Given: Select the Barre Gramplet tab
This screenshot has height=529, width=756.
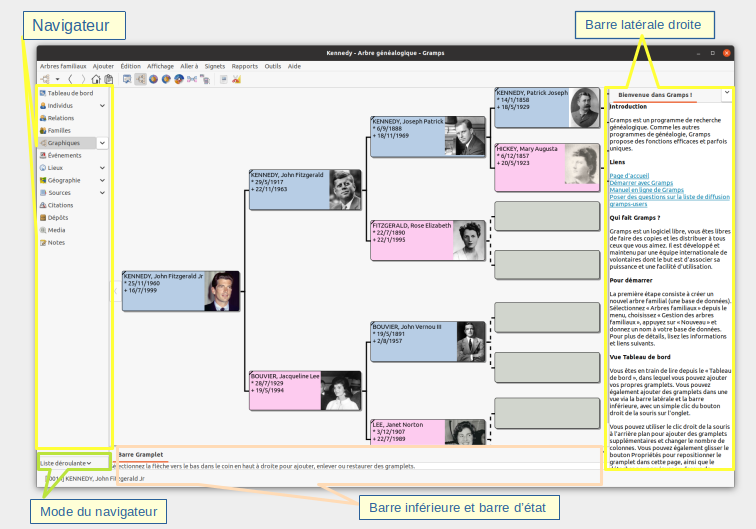Looking at the screenshot, I should (140, 455).
